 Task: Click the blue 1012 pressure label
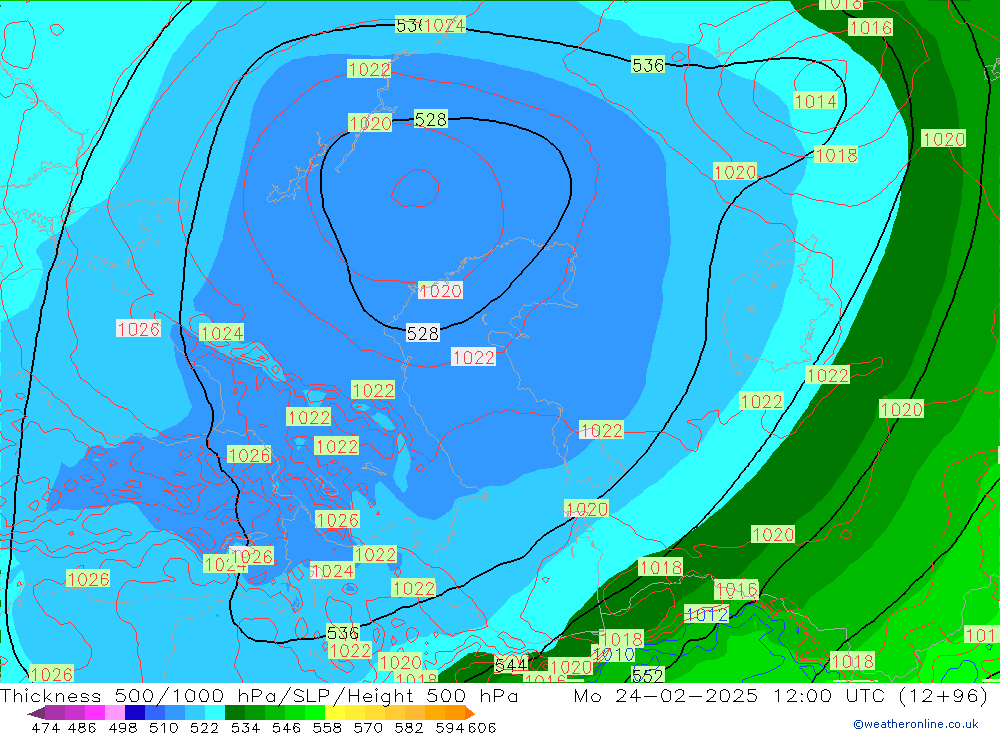pos(707,614)
